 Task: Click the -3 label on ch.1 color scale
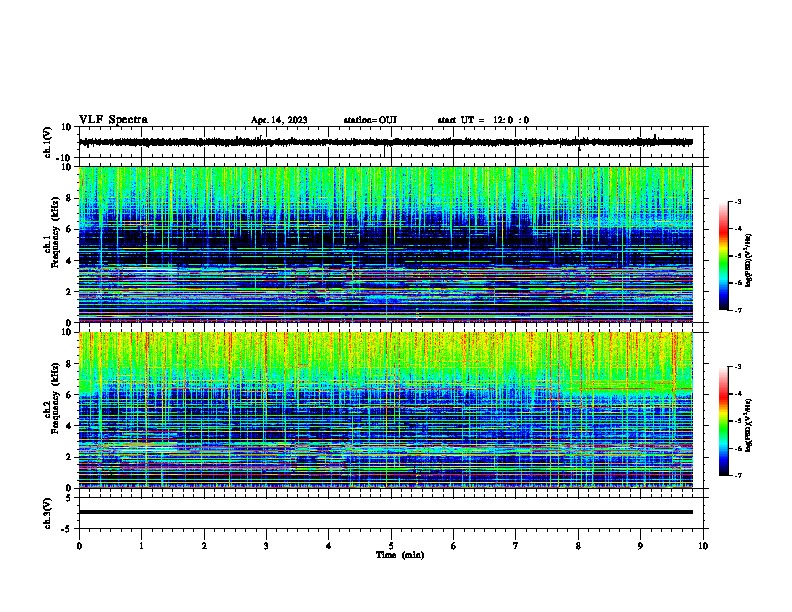click(737, 201)
